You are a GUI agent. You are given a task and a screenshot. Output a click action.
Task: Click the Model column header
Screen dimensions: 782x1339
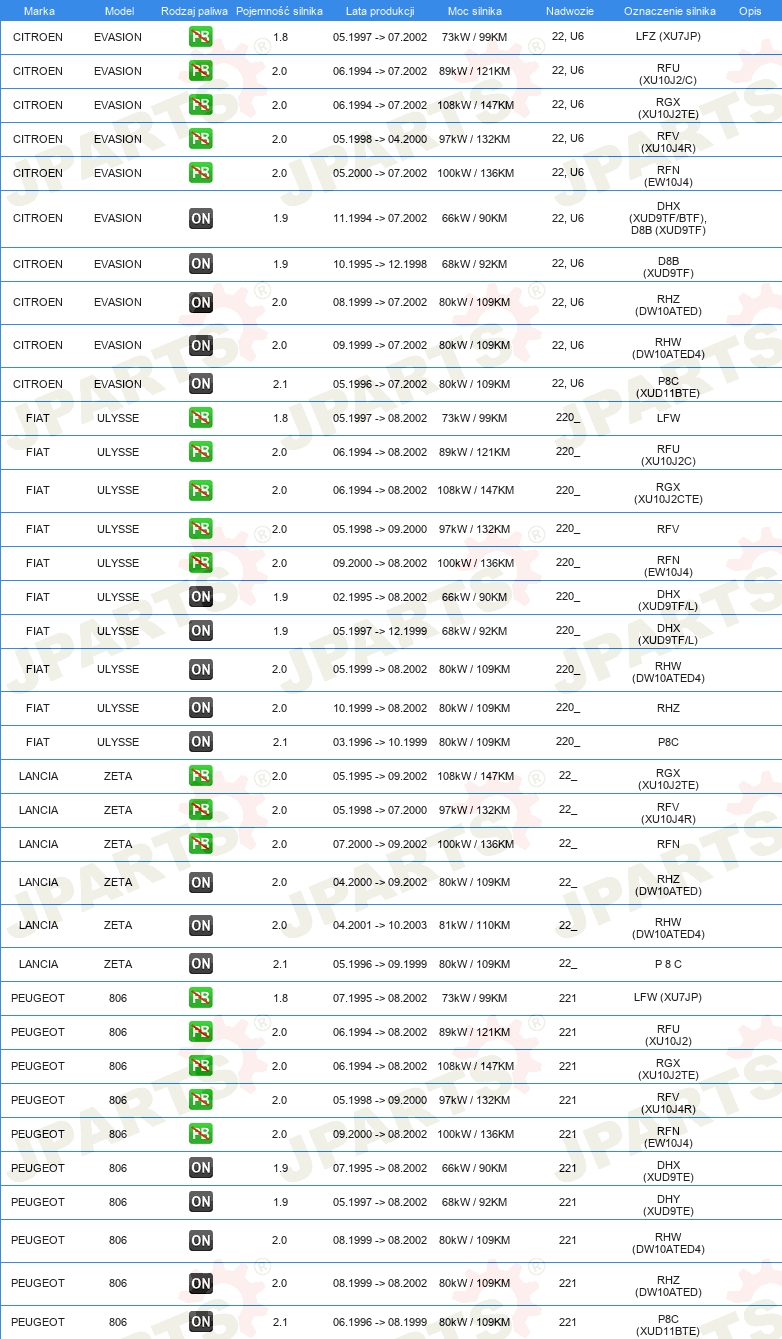[119, 10]
